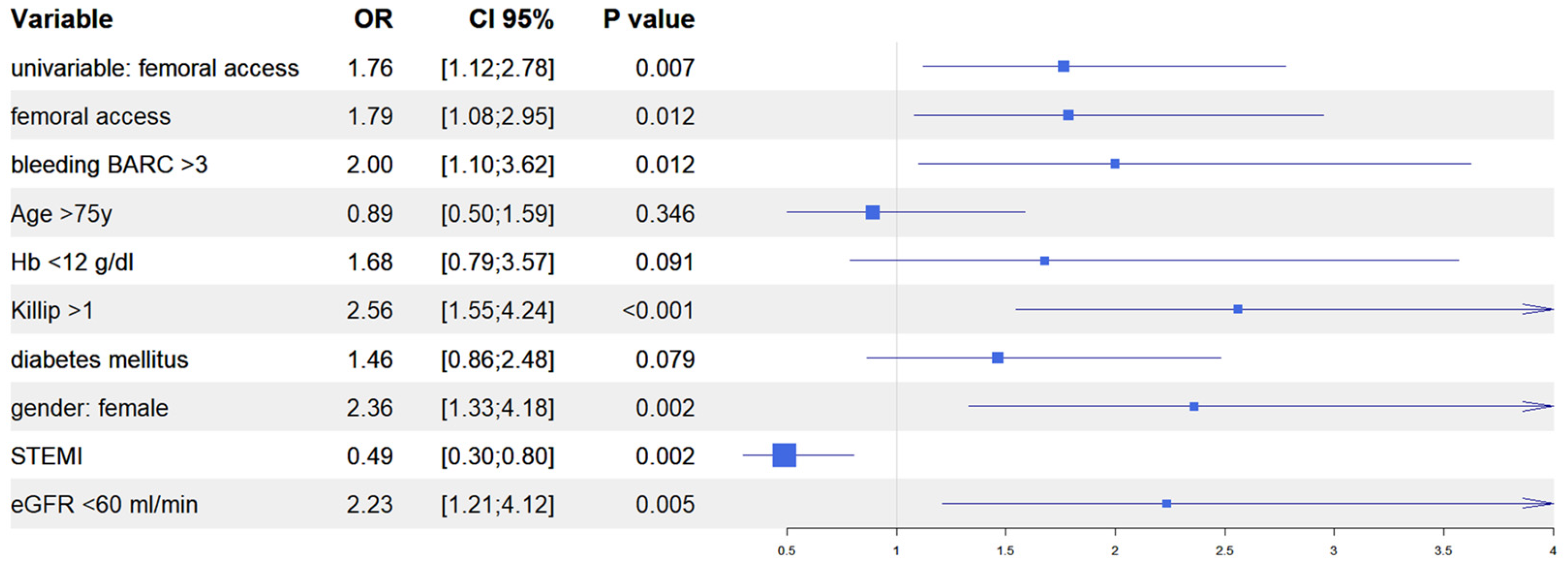Click the 0.5 tick on the axis
1568x565 pixels.
[787, 551]
